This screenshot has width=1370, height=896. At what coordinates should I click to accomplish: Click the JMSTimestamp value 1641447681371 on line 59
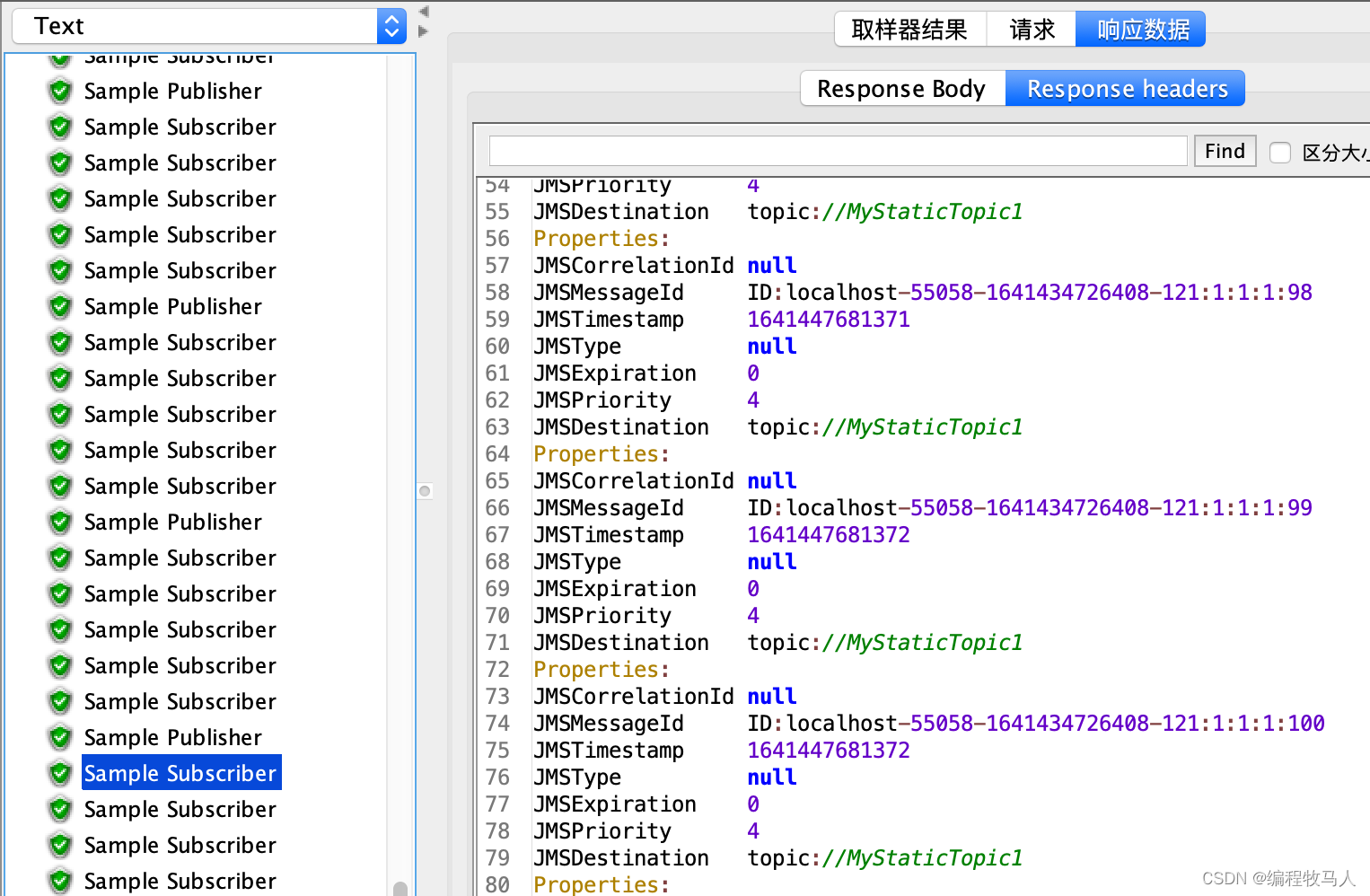(829, 319)
